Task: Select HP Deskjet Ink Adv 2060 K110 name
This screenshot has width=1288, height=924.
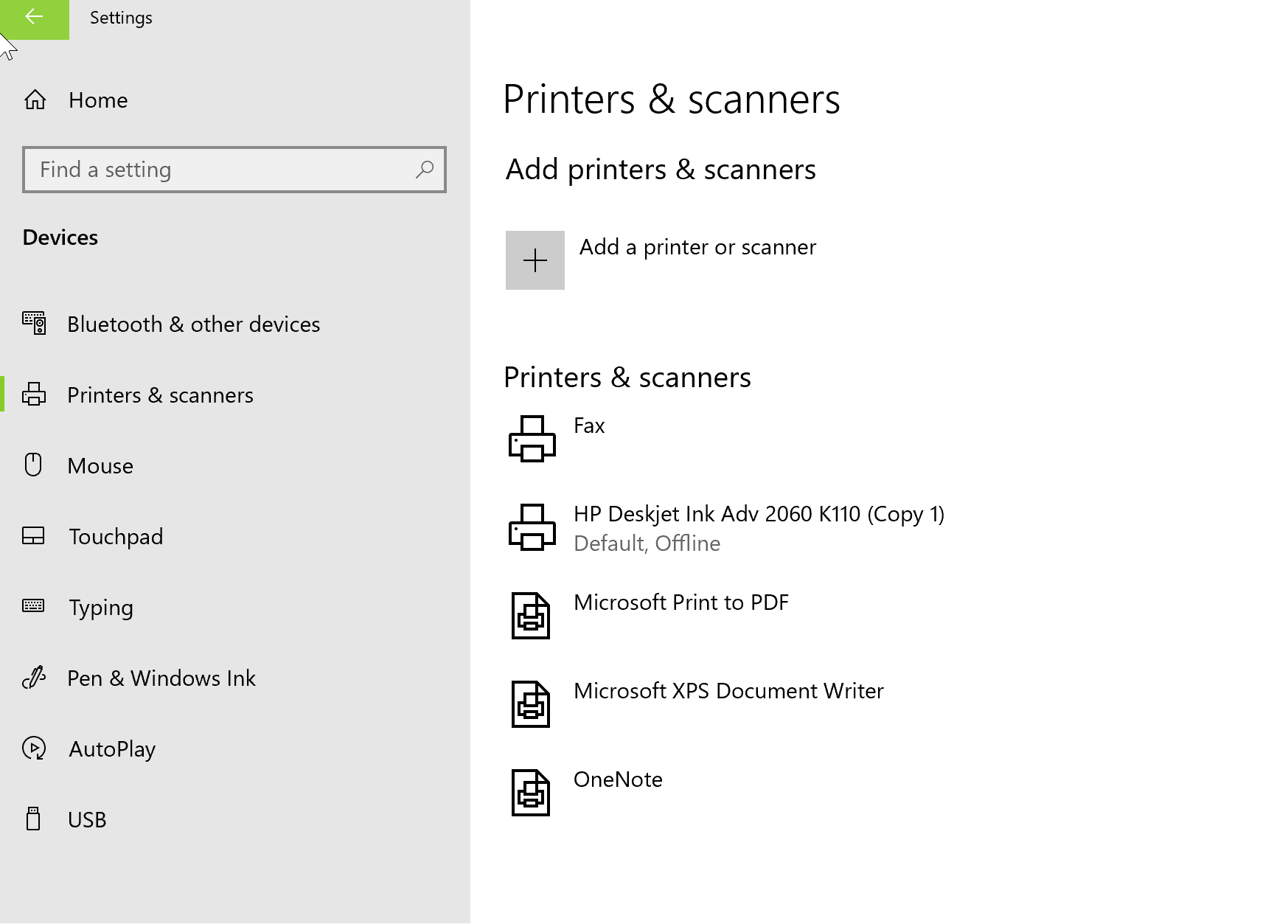Action: point(759,514)
